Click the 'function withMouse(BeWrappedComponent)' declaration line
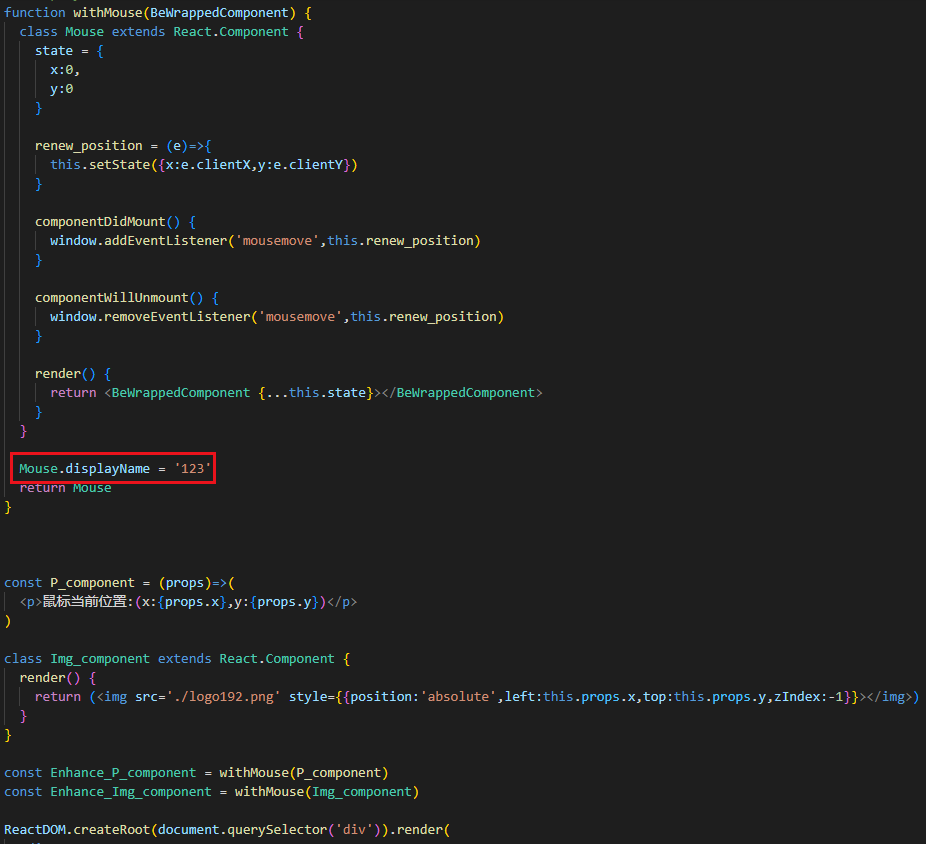Screen dimensions: 926x844 tap(158, 12)
